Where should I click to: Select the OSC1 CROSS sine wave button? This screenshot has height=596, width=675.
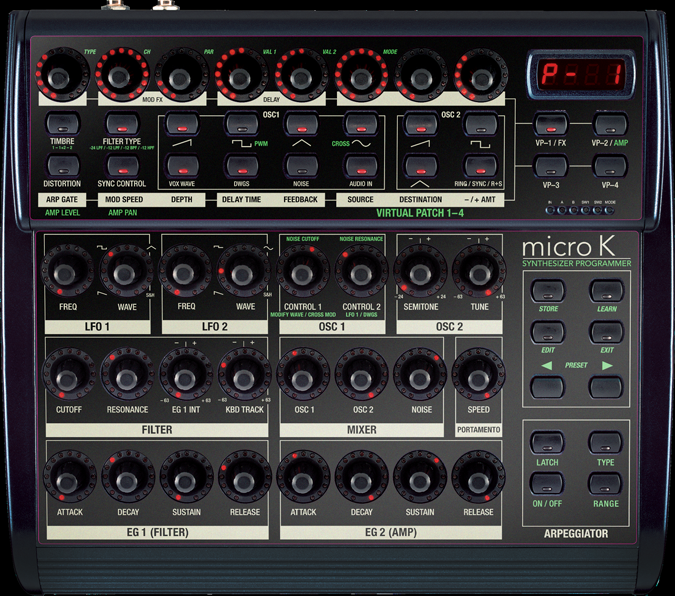360,124
